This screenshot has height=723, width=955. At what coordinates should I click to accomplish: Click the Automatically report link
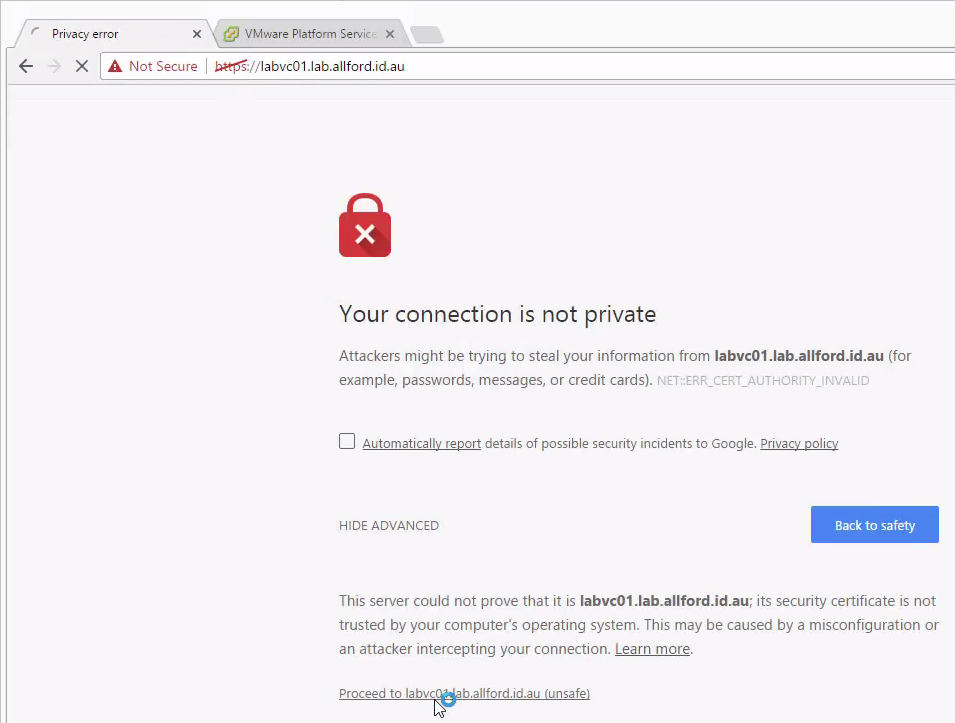click(x=421, y=443)
